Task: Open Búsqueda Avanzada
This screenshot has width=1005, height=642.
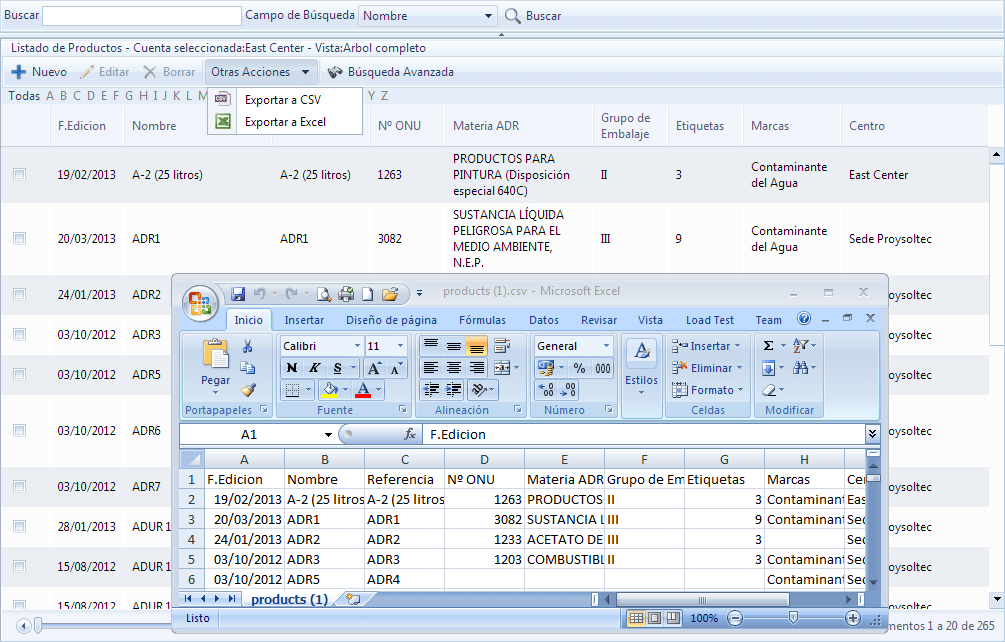Action: [390, 72]
